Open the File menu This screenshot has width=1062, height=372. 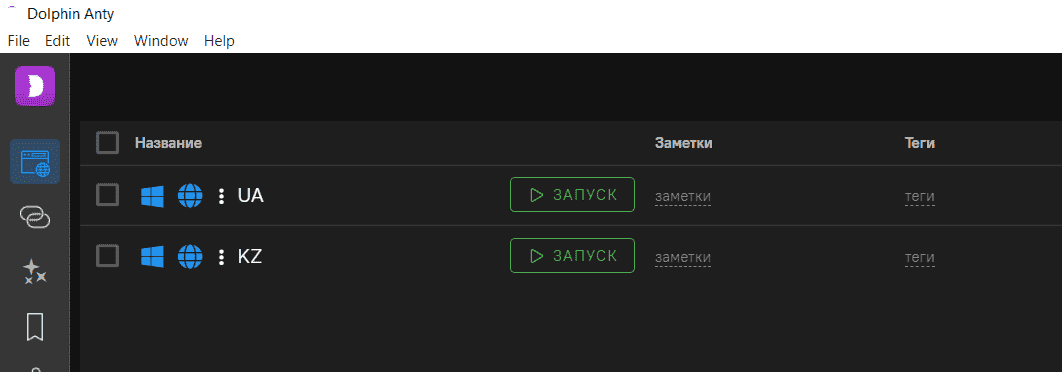(18, 41)
